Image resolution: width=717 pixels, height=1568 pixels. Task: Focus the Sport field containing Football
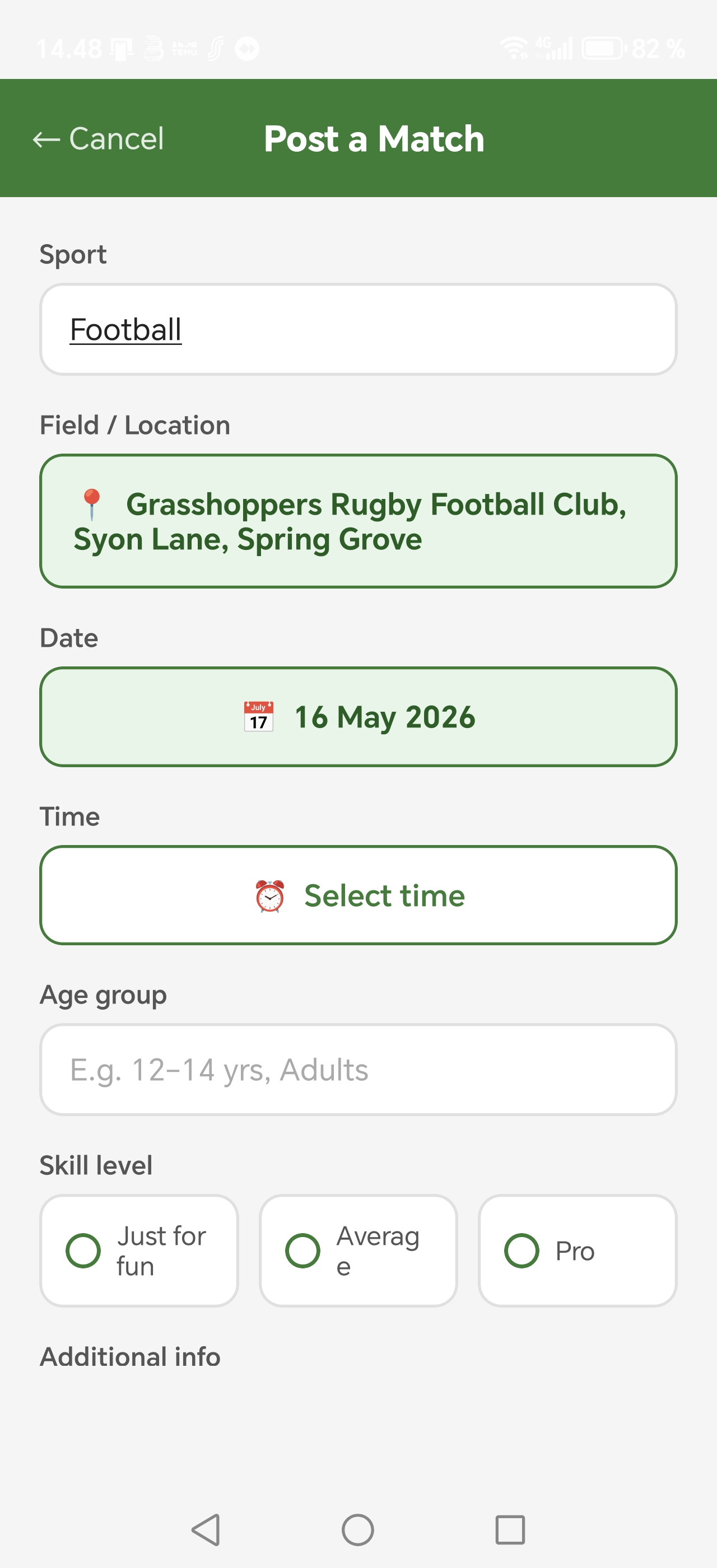pyautogui.click(x=358, y=329)
